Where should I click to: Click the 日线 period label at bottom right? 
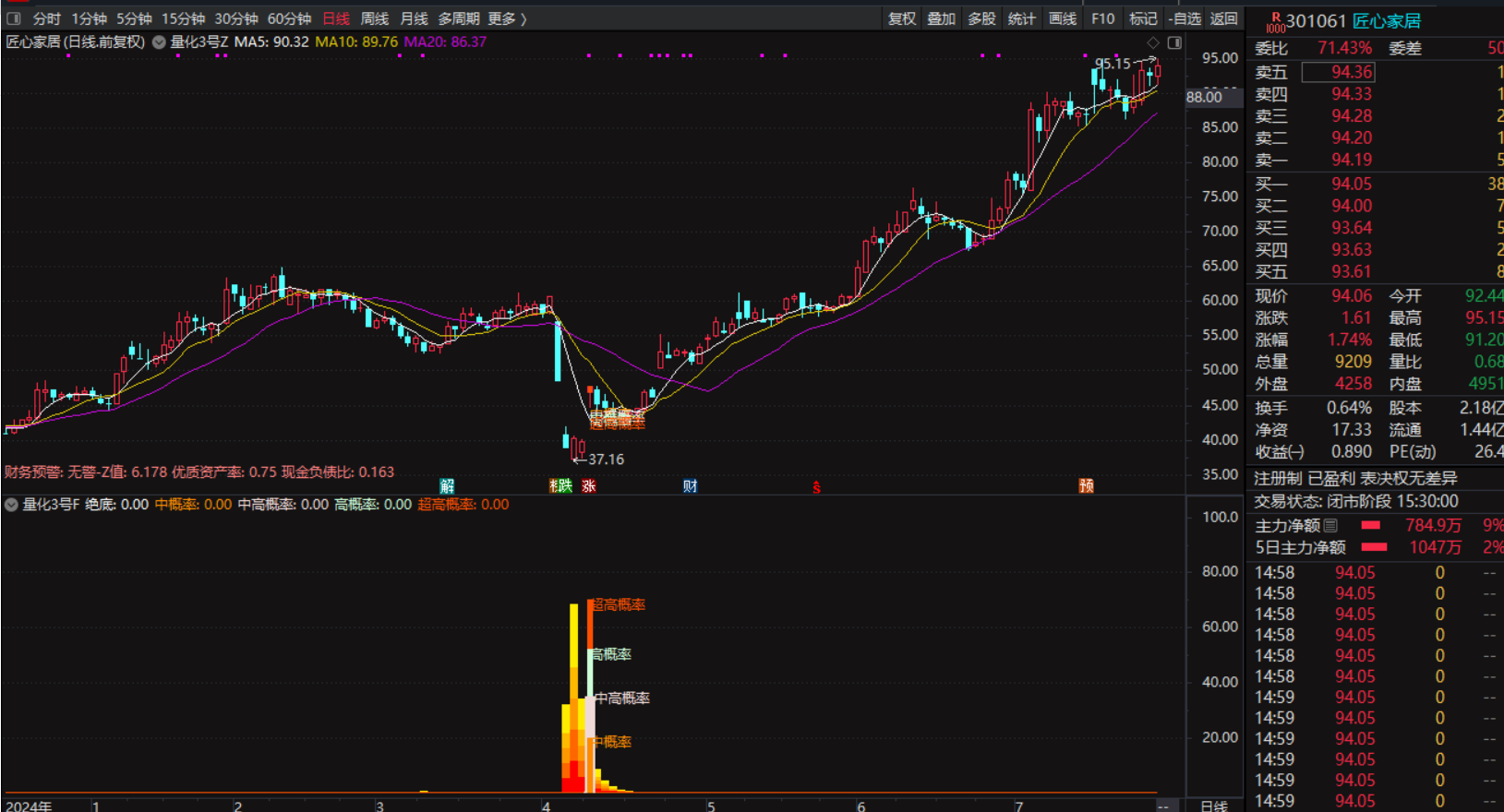pyautogui.click(x=1213, y=806)
